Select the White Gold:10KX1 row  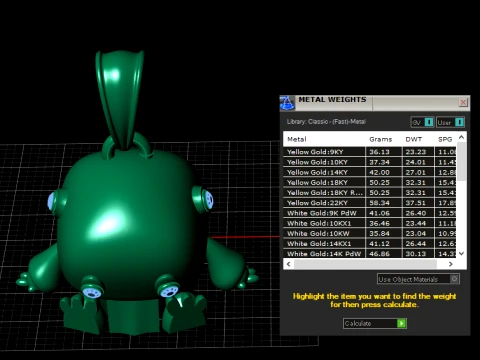370,223
